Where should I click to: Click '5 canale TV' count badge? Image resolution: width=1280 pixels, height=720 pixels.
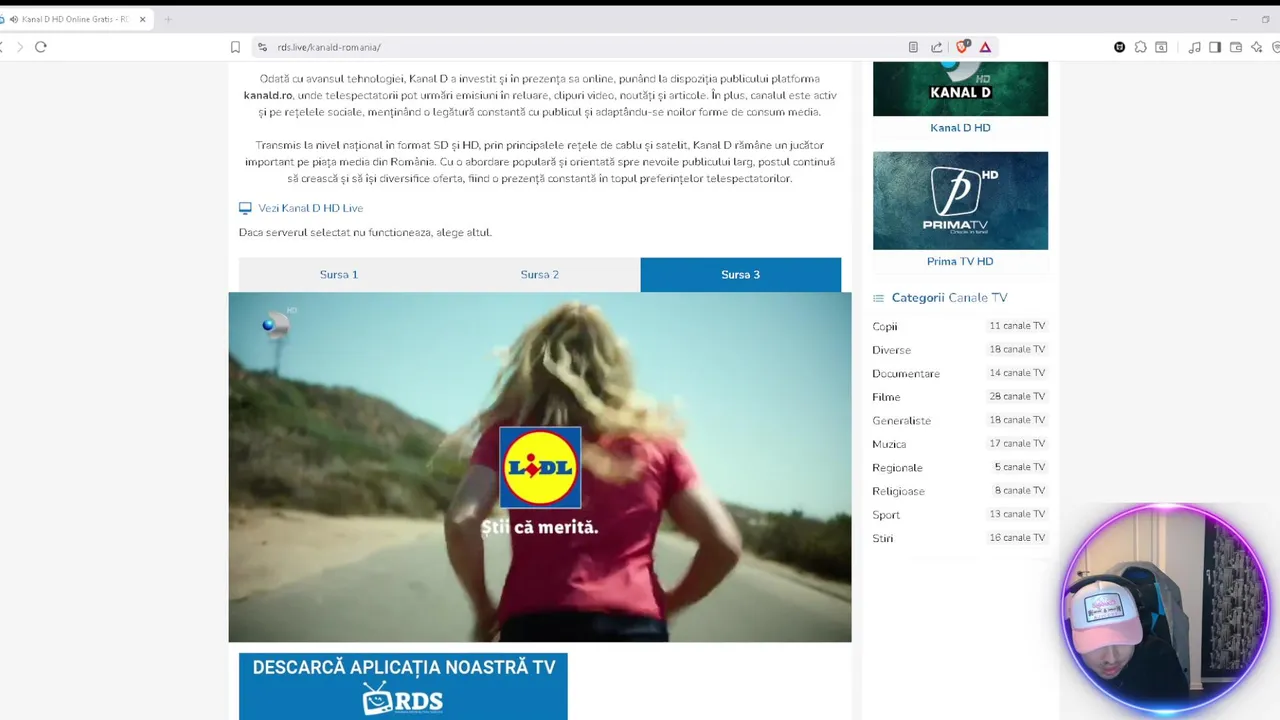point(1019,467)
